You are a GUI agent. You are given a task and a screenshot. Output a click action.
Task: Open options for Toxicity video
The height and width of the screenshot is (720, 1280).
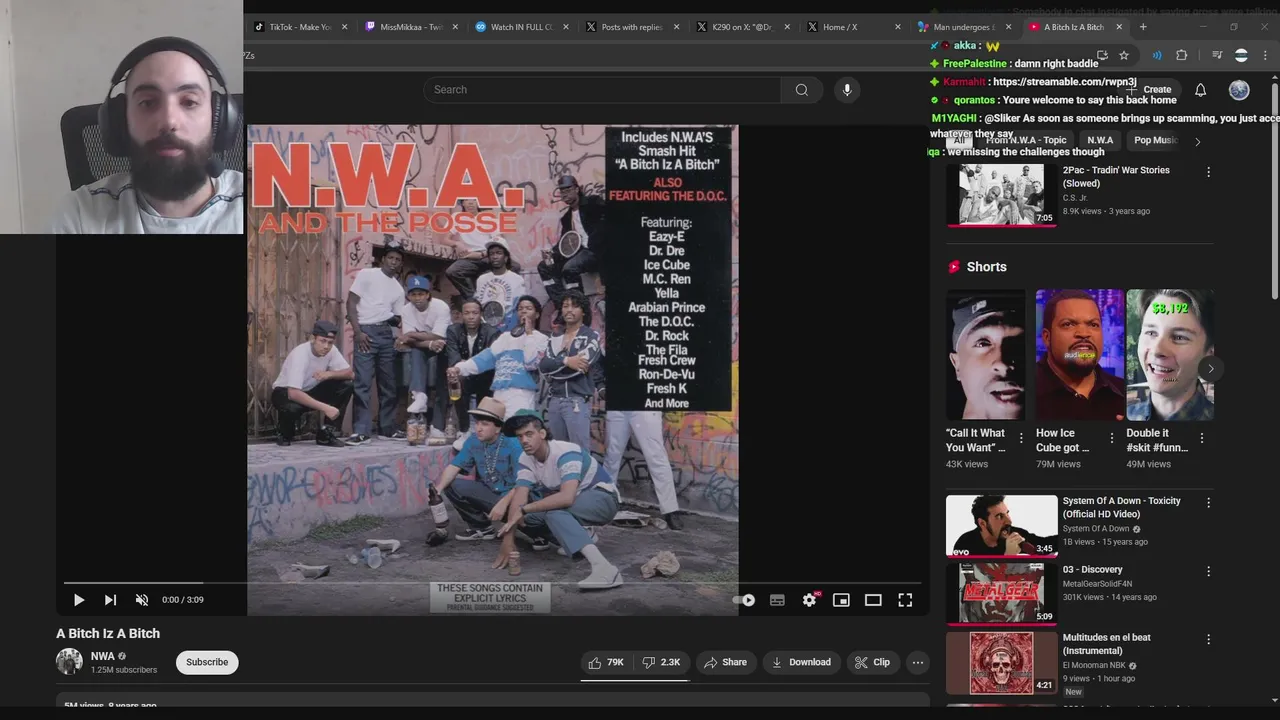[1208, 503]
